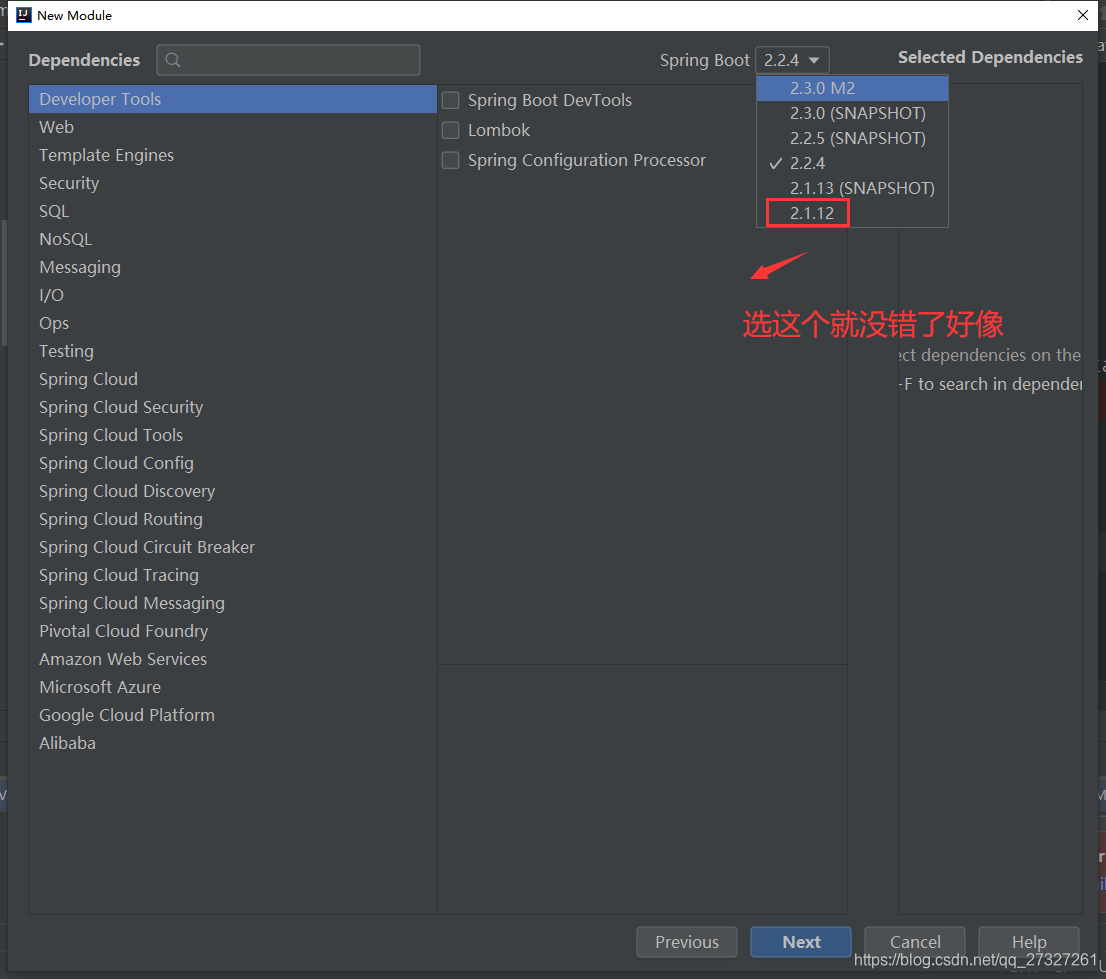
Task: Select the Web category
Action: pos(233,127)
